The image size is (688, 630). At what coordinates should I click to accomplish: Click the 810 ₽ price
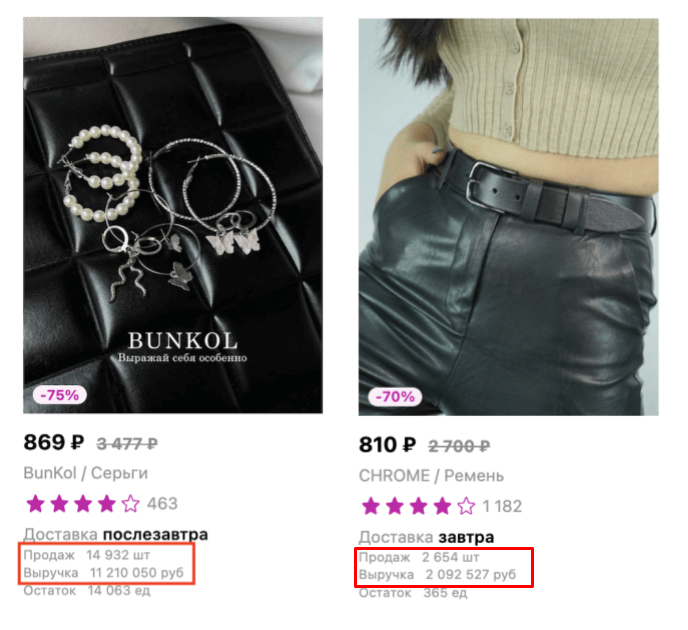point(387,445)
